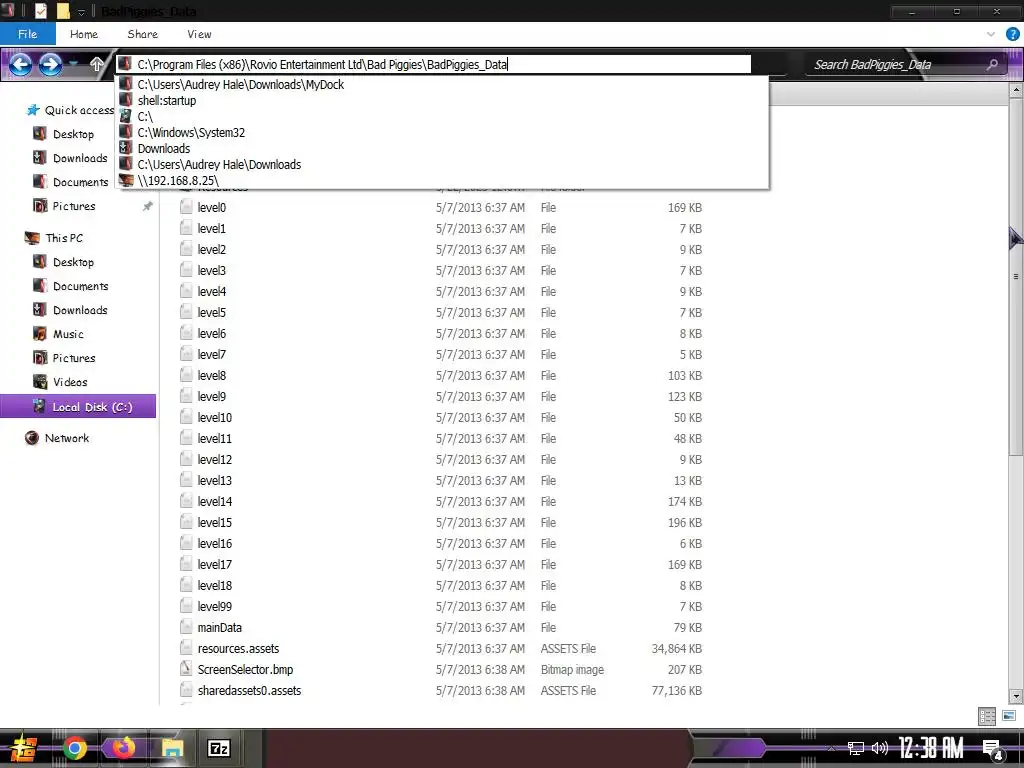The image size is (1024, 768).
Task: Select the resources.assets file icon
Action: tap(186, 648)
